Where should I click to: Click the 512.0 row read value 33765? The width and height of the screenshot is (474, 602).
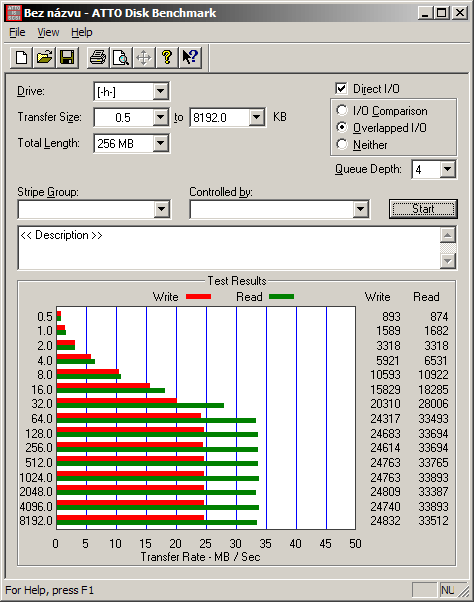[433, 463]
